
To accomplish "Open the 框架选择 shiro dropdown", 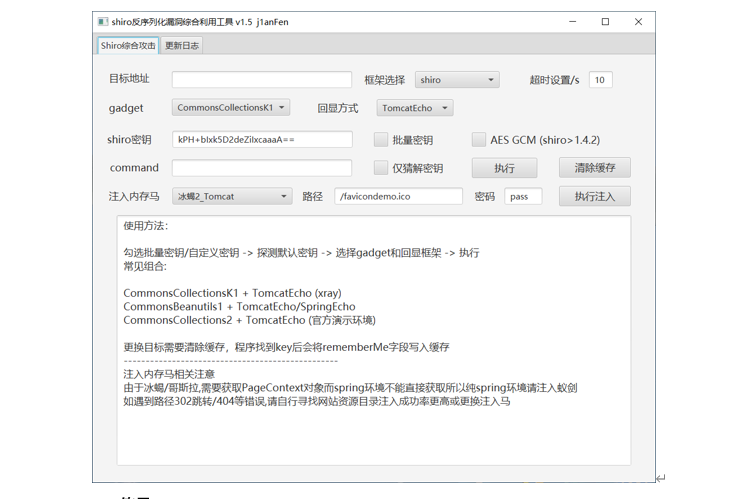I will pyautogui.click(x=457, y=80).
